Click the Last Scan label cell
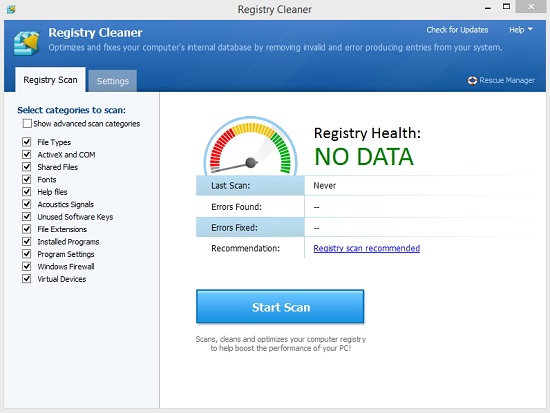Screen dimensions: 550x413 pyautogui.click(x=250, y=185)
